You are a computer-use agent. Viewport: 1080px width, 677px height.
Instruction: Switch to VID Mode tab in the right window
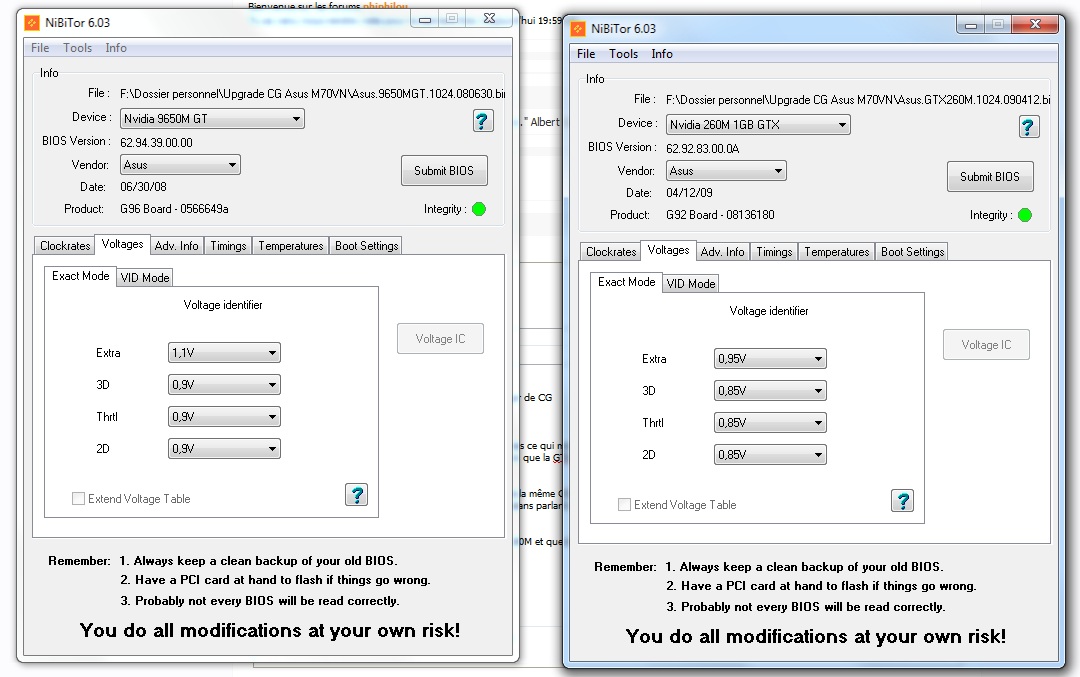coord(691,284)
